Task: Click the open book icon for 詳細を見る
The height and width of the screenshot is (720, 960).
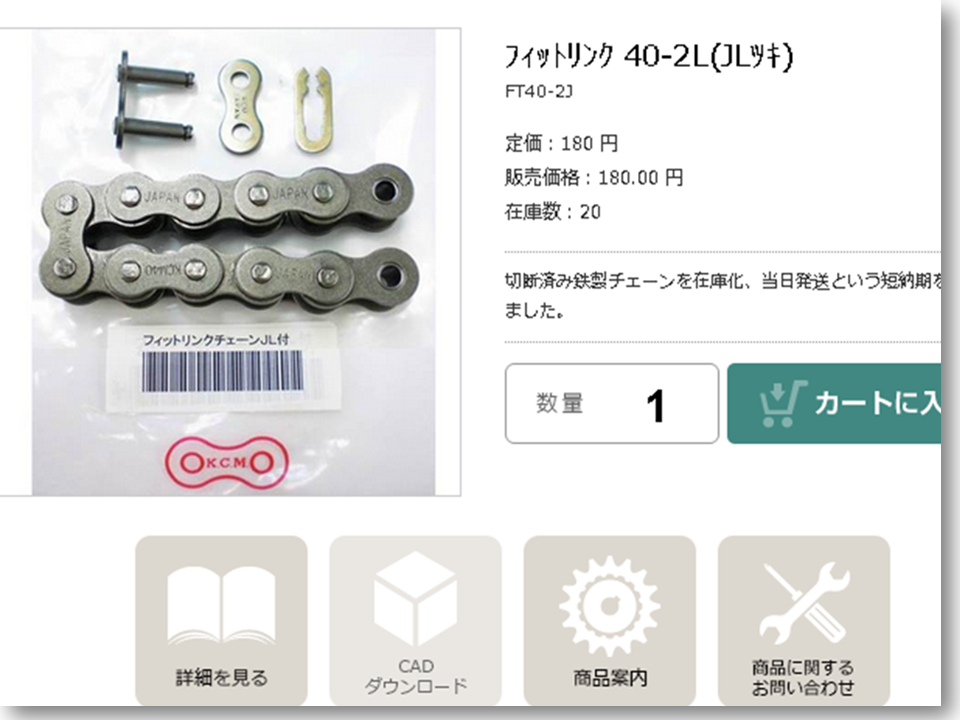Action: (221, 606)
